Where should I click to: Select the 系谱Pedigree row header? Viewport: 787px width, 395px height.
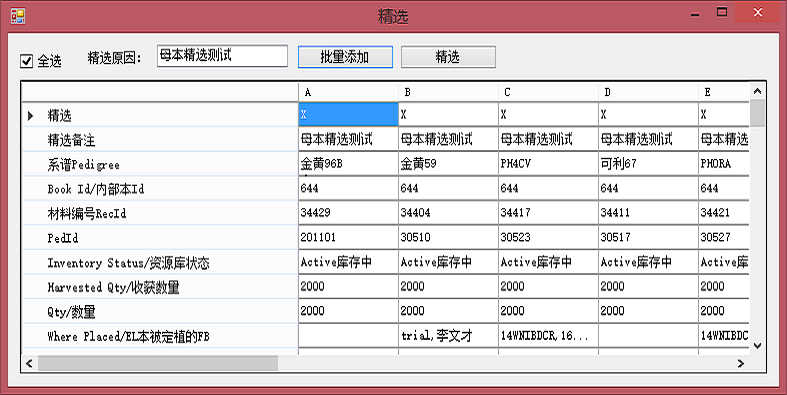[160, 165]
